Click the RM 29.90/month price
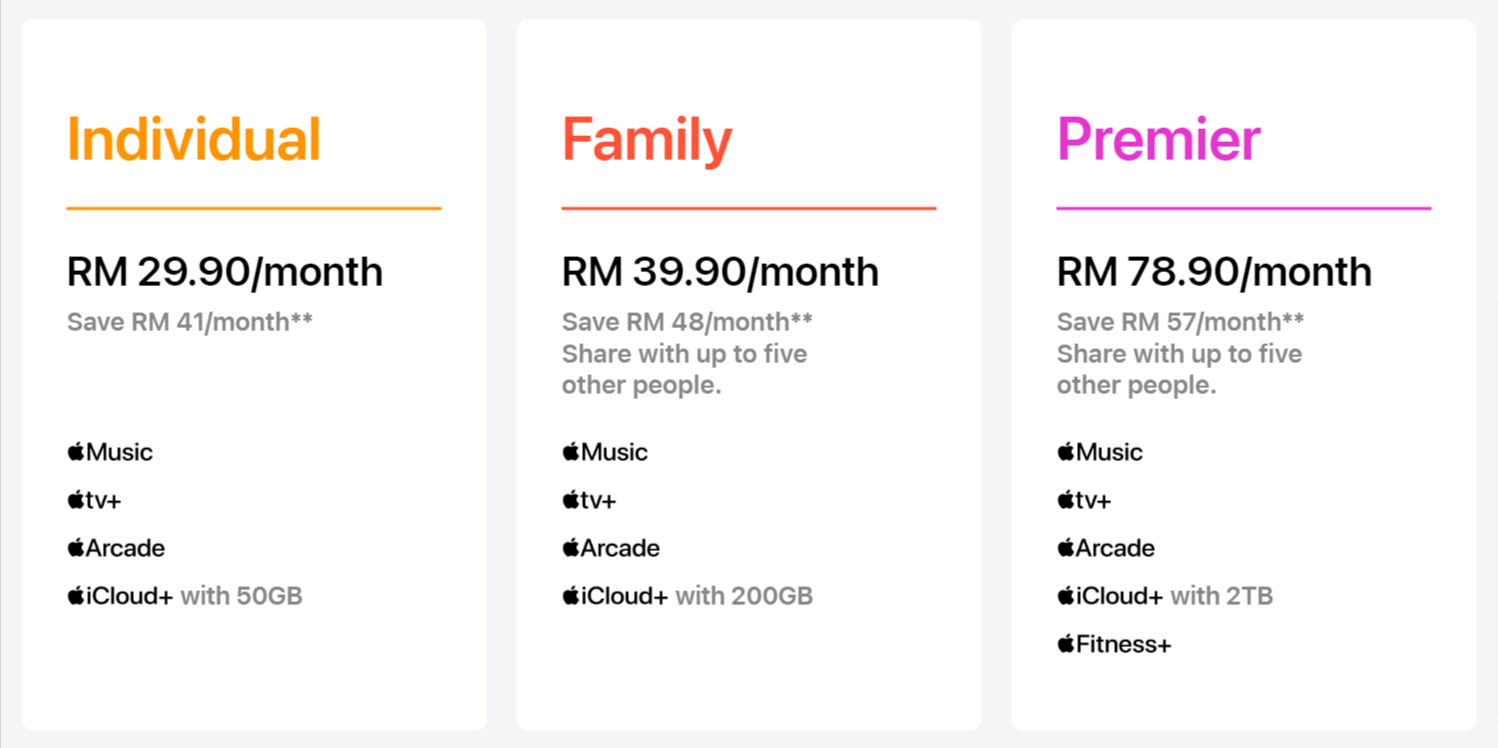This screenshot has height=748, width=1498. (x=225, y=272)
